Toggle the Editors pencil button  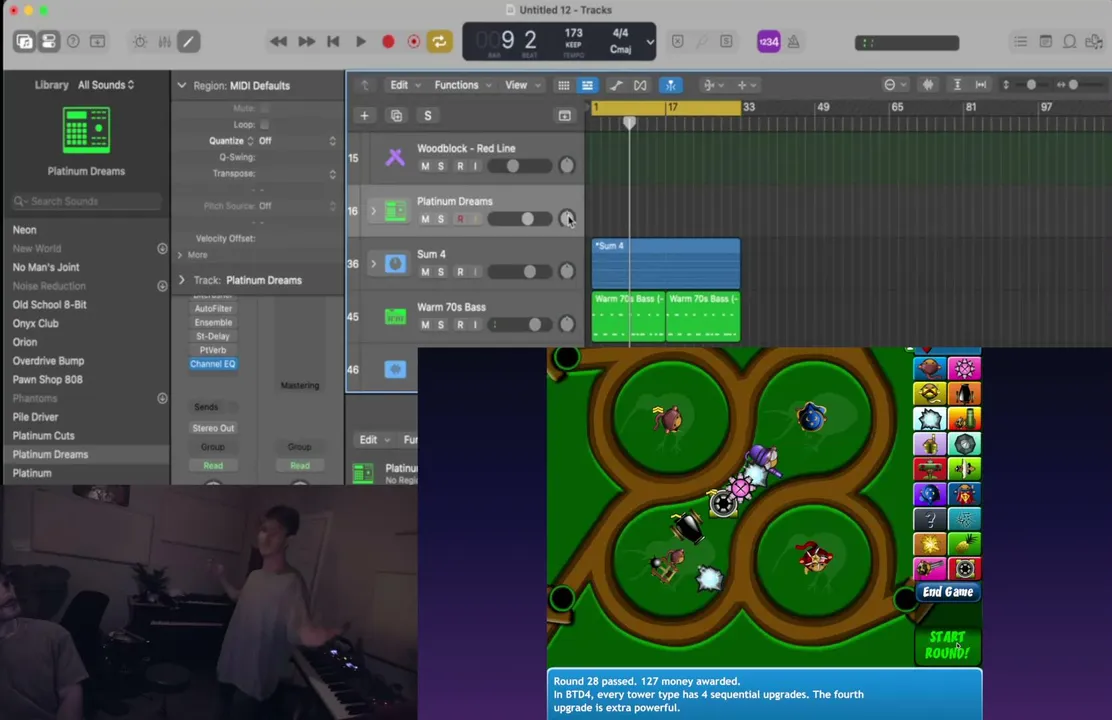click(189, 42)
